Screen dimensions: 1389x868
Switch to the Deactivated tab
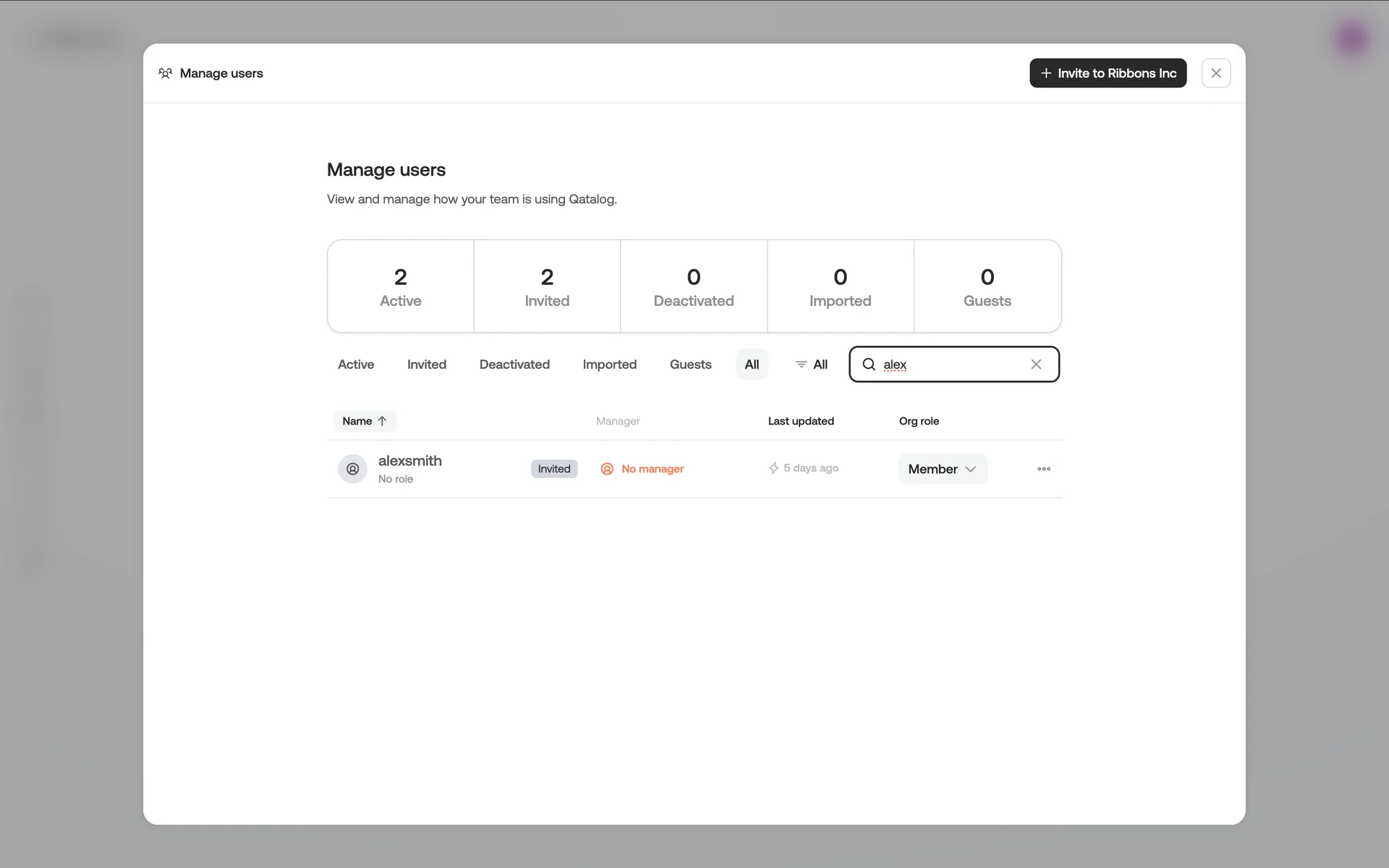pyautogui.click(x=514, y=365)
